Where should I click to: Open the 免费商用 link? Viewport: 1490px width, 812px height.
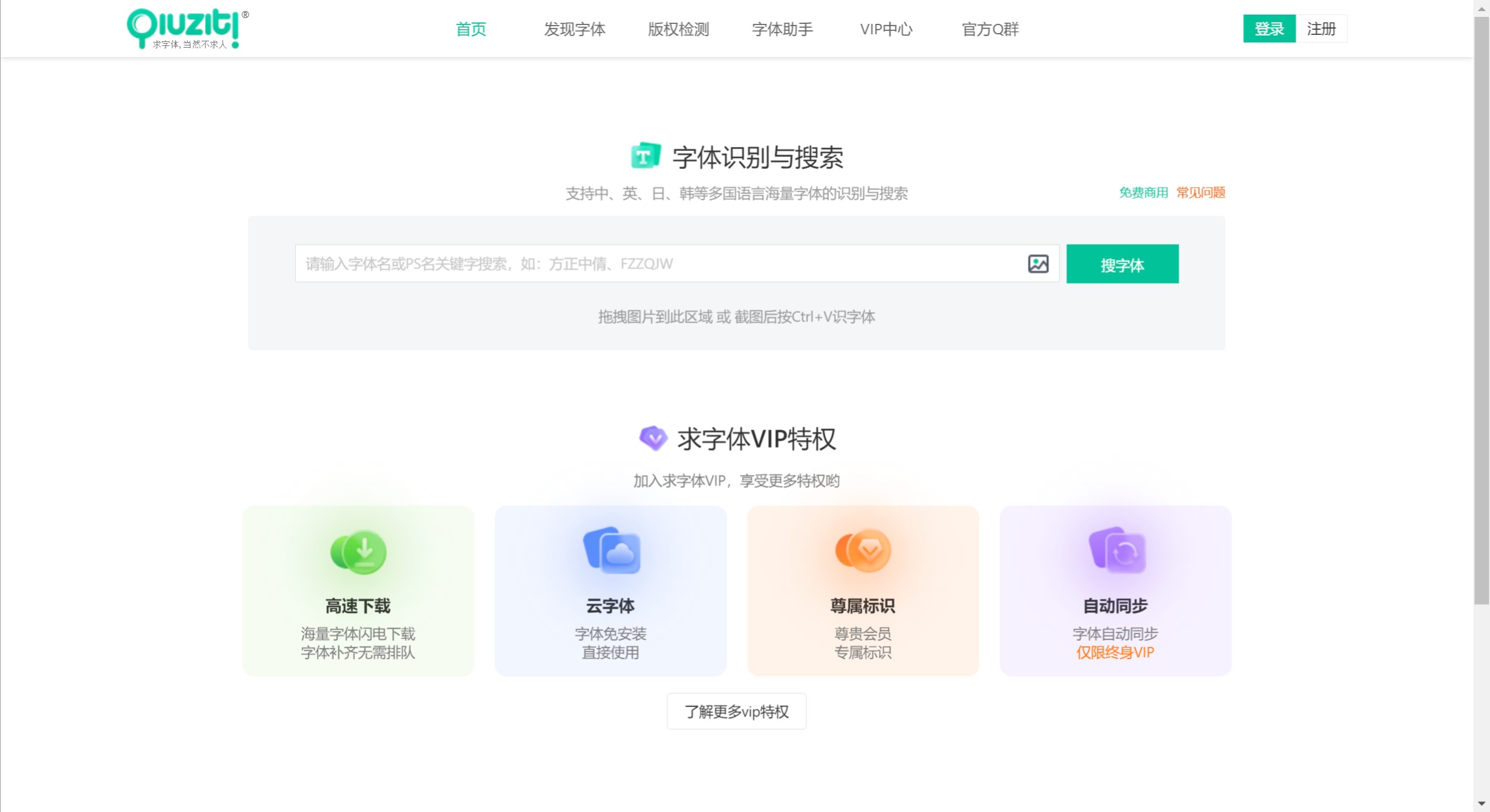pyautogui.click(x=1142, y=192)
